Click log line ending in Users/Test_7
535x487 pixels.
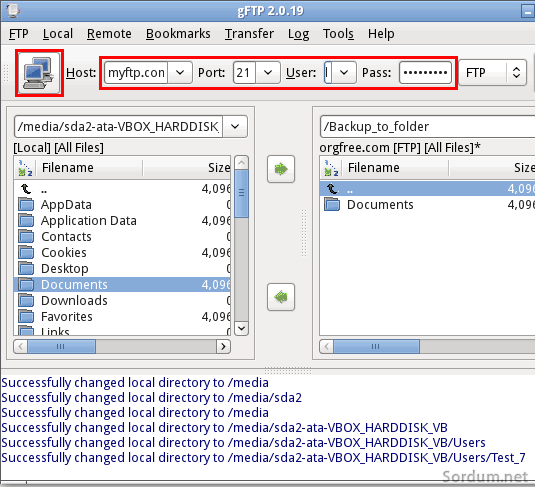coord(263,458)
